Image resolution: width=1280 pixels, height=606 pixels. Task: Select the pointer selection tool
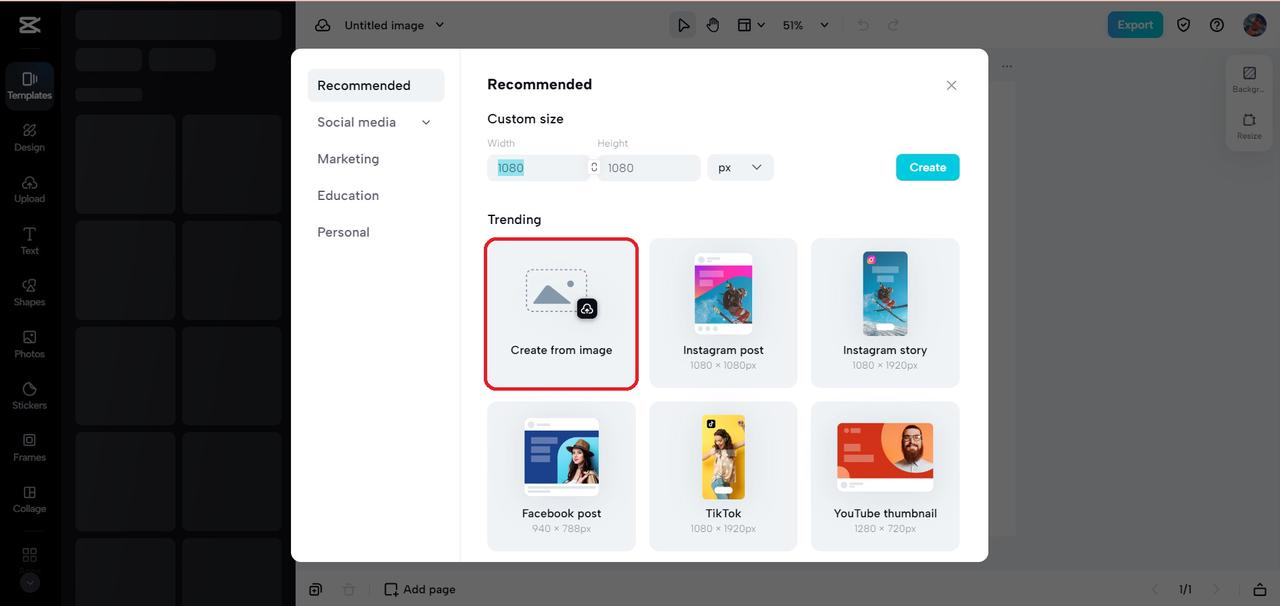coord(683,25)
